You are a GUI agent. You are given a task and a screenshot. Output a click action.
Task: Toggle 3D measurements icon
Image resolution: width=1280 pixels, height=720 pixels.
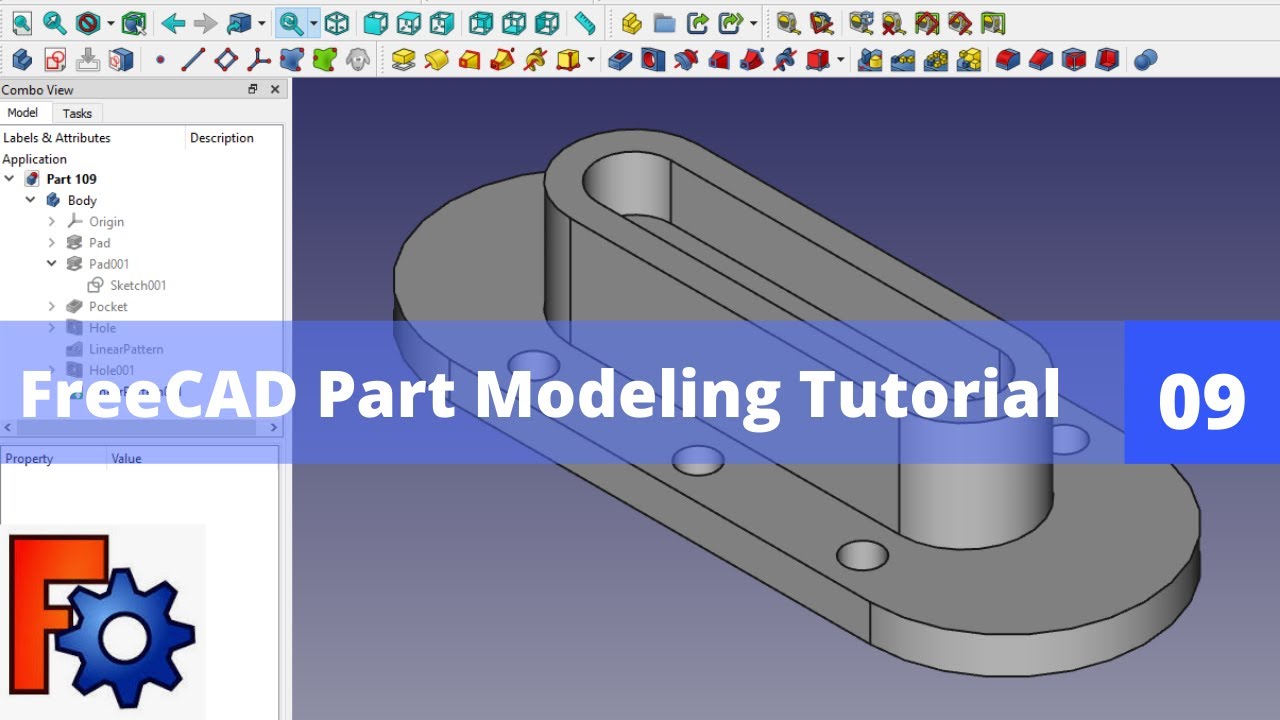point(960,22)
